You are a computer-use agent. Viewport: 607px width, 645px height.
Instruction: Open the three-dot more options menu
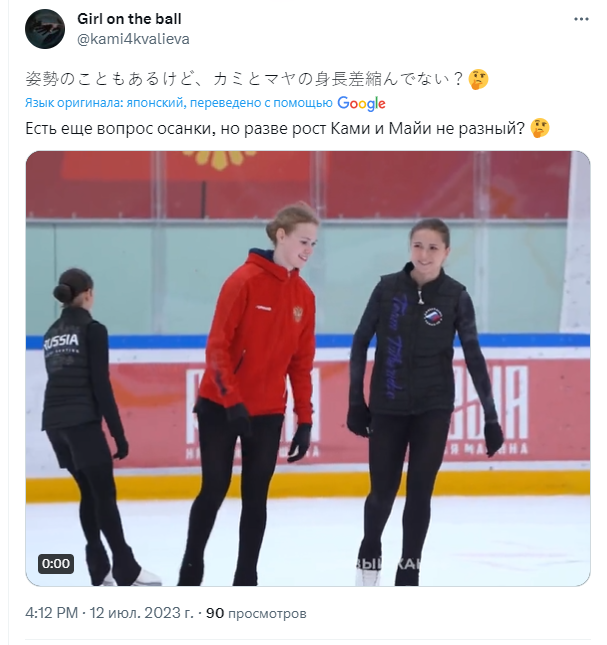pyautogui.click(x=581, y=19)
